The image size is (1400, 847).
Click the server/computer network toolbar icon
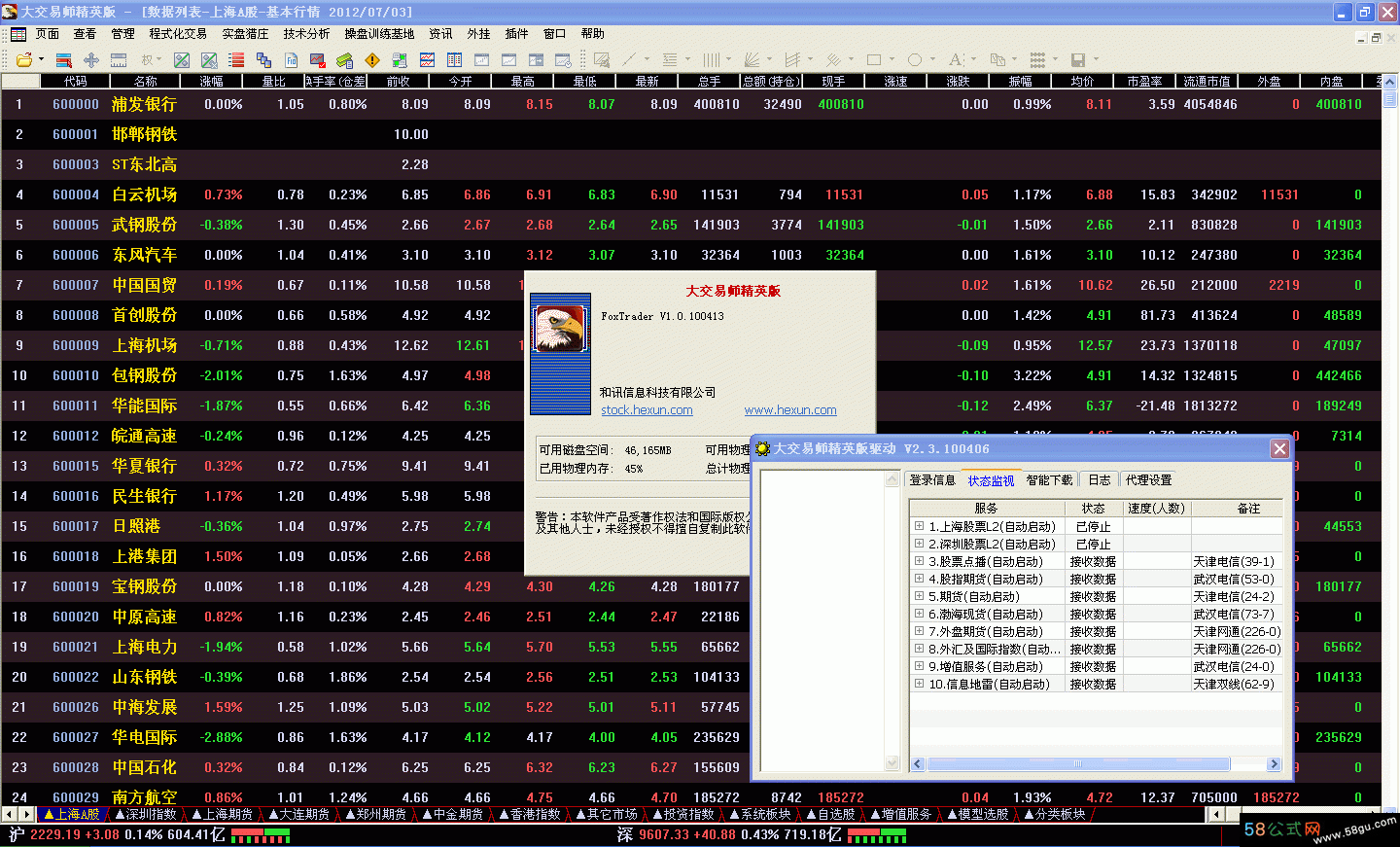[400, 59]
